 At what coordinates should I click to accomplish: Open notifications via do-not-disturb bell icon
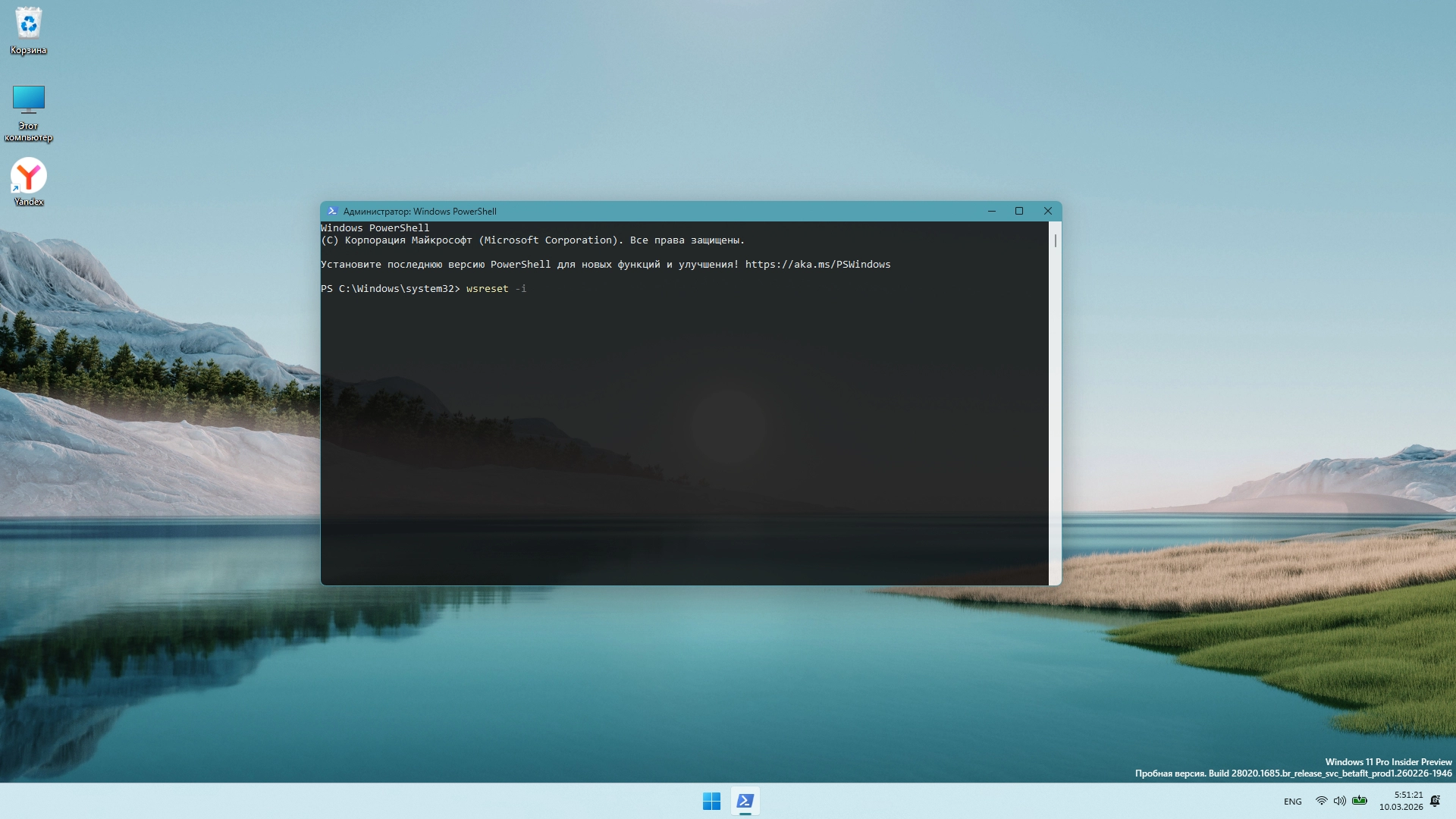(x=1435, y=801)
